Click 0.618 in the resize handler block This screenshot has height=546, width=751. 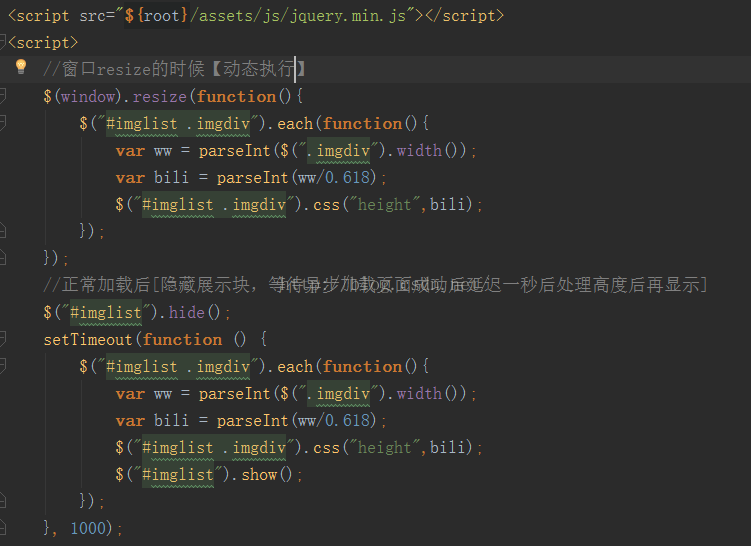[x=348, y=178]
